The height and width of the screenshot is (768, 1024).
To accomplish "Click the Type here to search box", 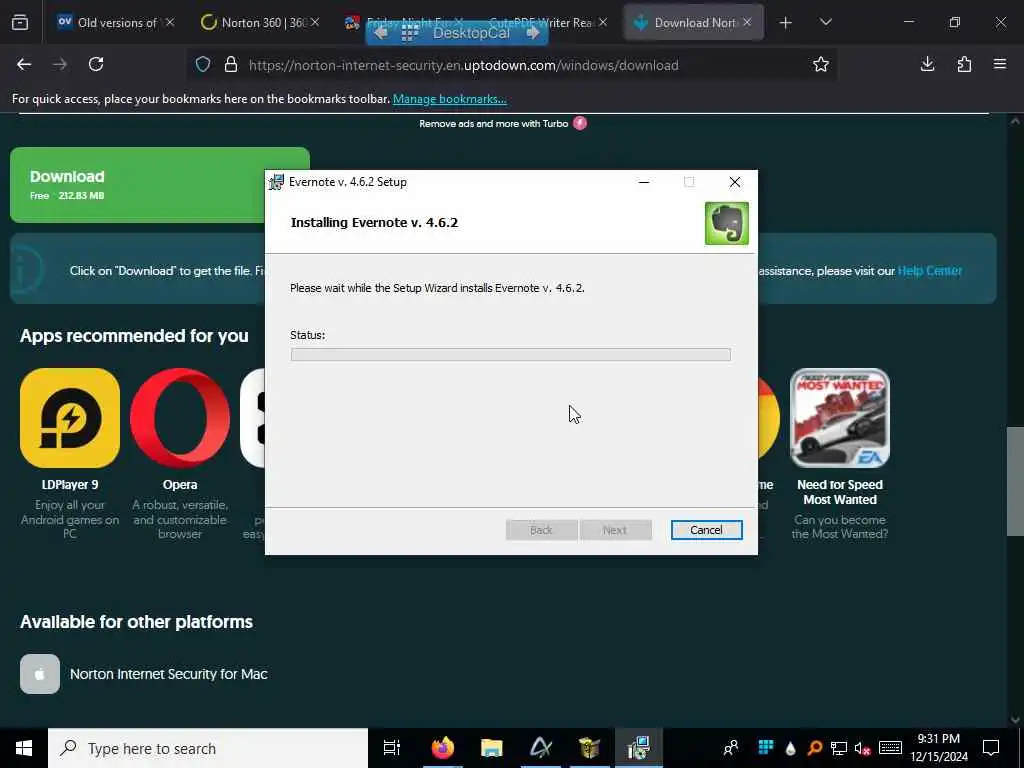I will [x=208, y=748].
